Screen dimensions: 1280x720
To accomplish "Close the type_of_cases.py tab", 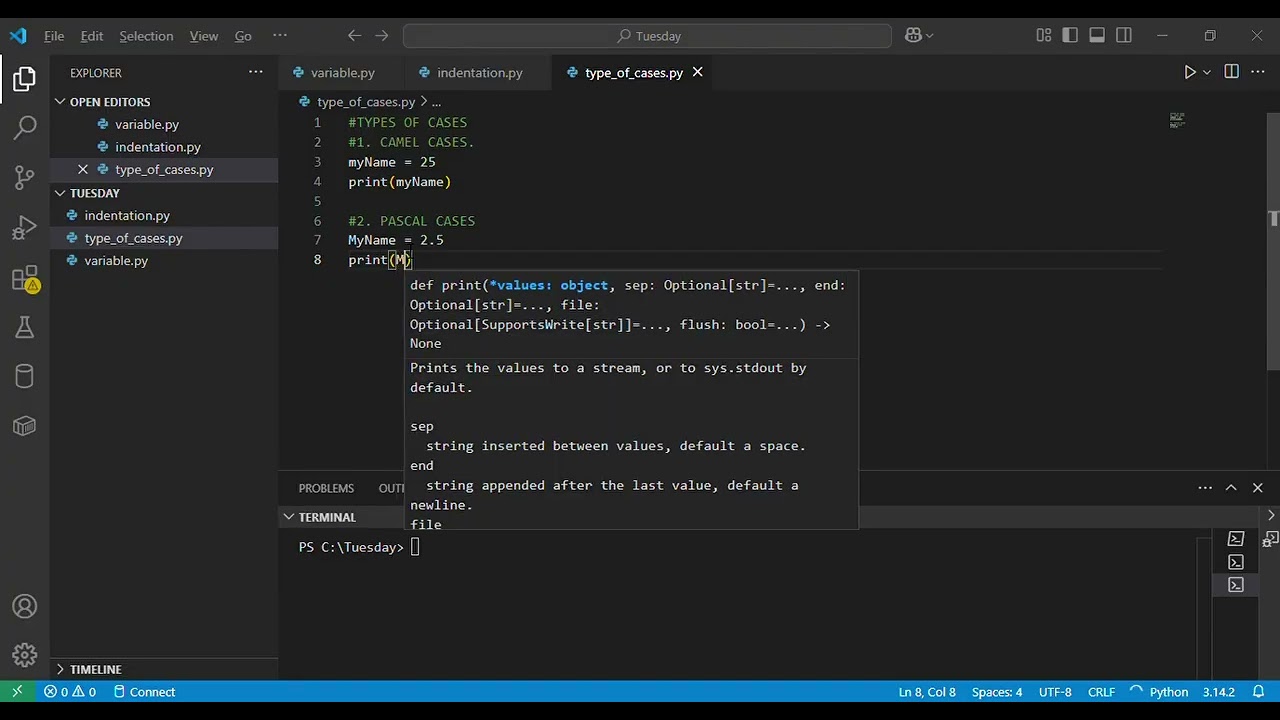I will coord(698,72).
